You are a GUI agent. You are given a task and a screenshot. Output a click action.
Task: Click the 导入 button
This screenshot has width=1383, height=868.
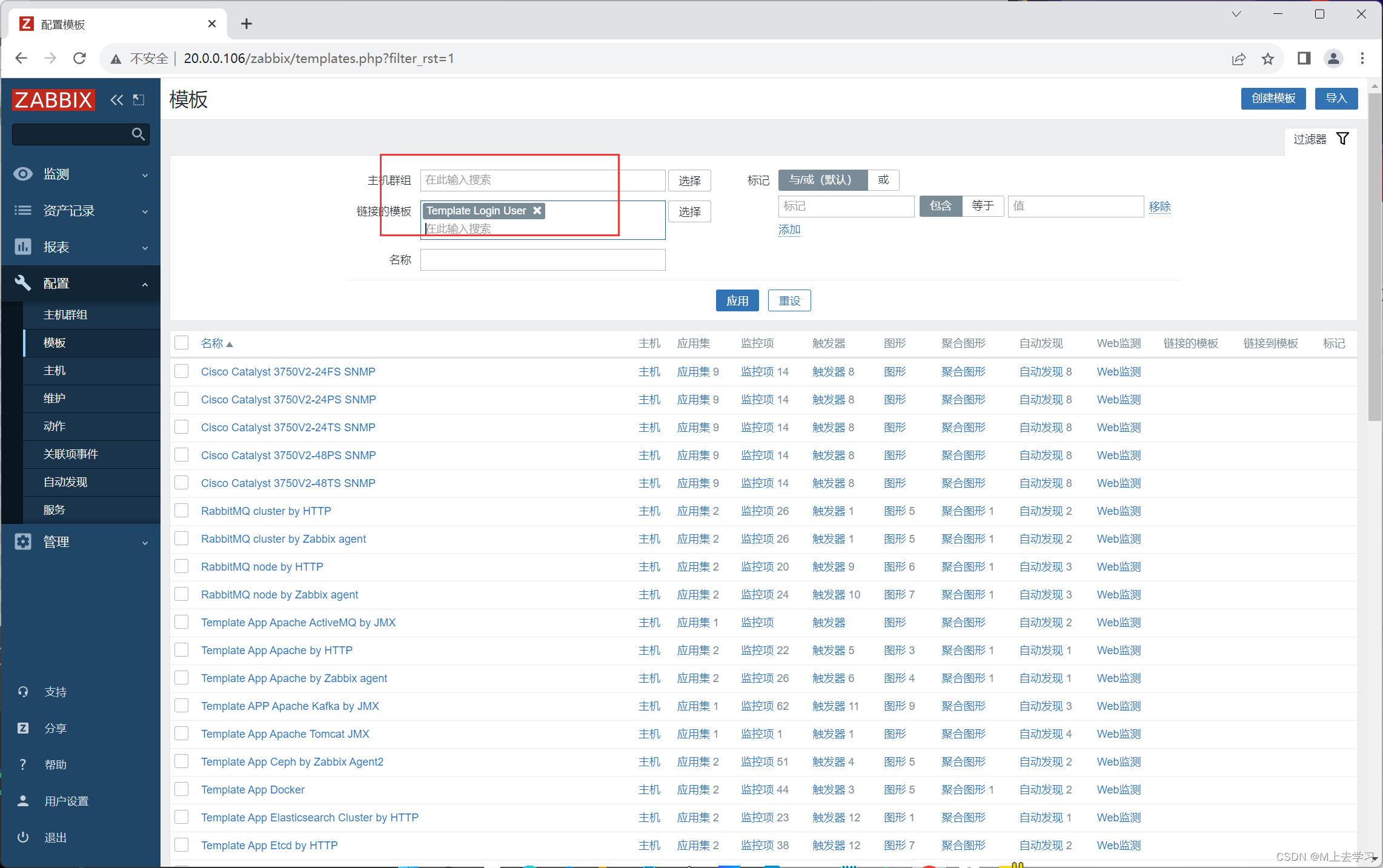(1336, 99)
